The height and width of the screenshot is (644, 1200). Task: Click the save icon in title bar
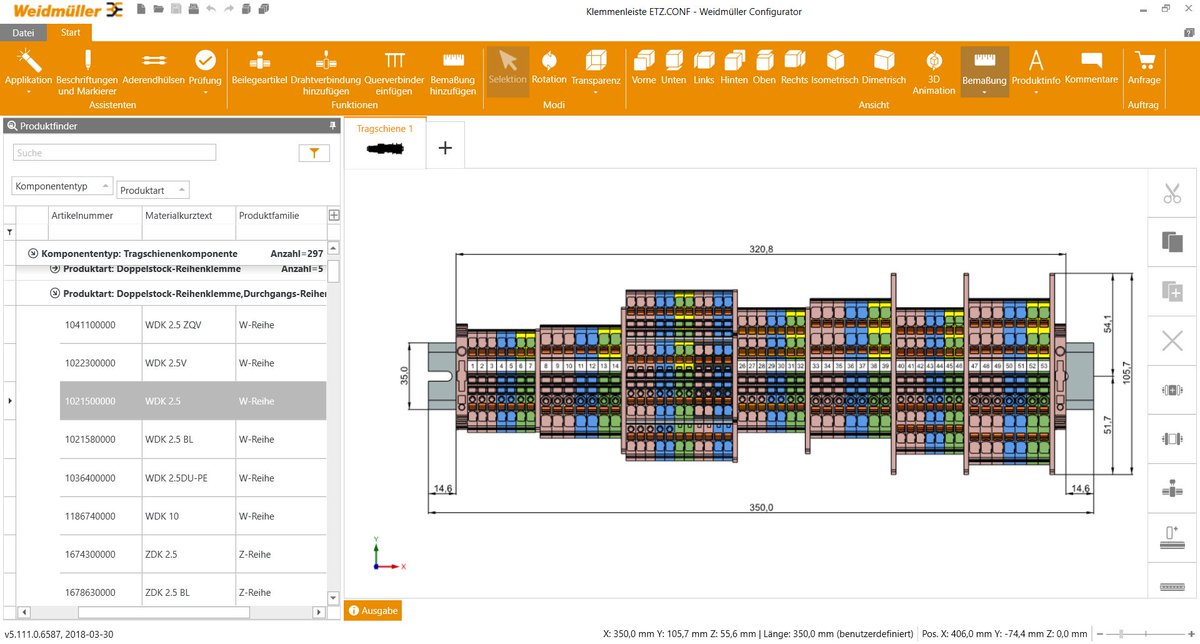click(x=176, y=9)
